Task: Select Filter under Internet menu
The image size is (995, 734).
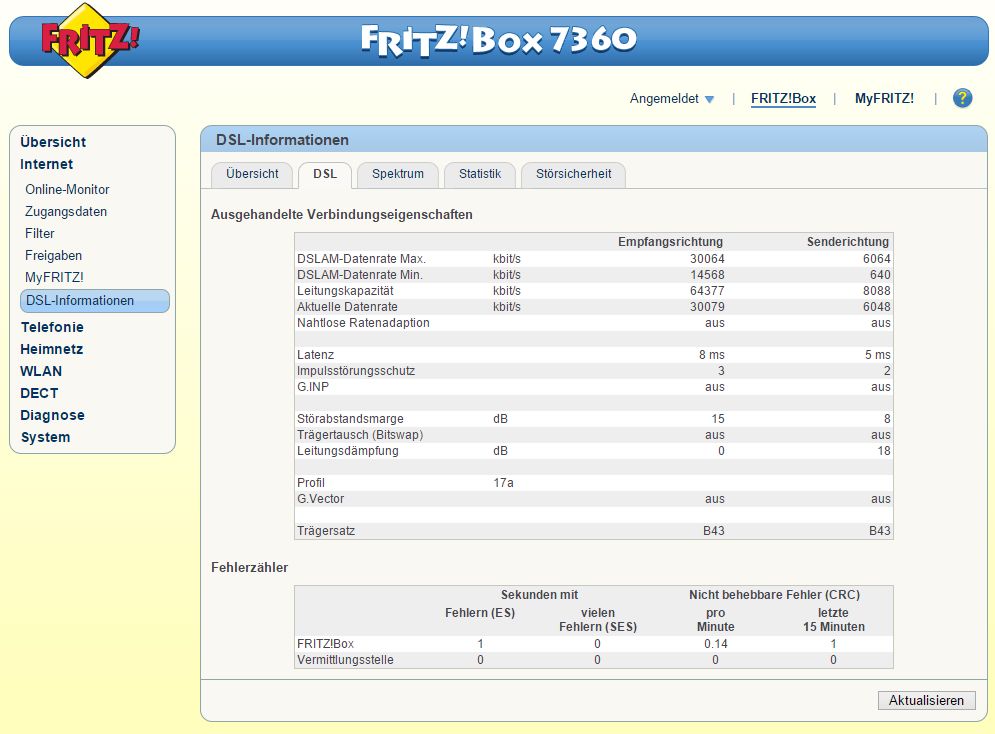Action: 40,234
